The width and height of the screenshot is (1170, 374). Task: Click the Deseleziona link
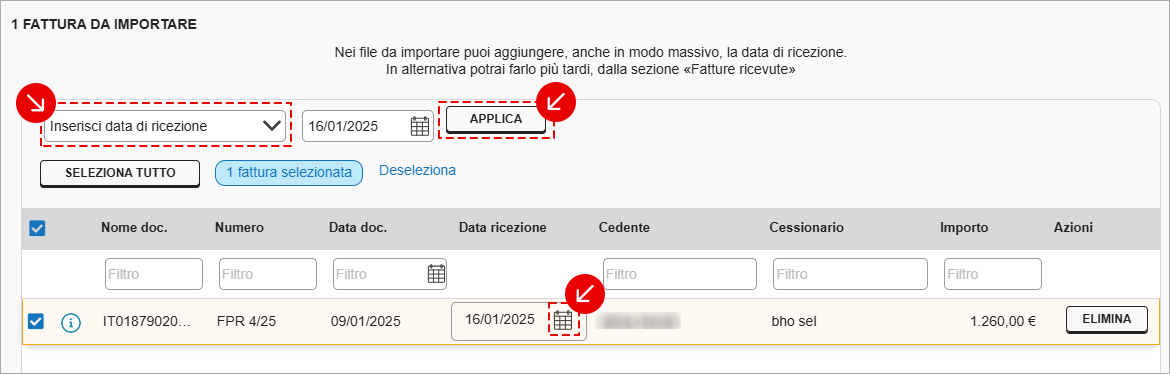(x=417, y=170)
